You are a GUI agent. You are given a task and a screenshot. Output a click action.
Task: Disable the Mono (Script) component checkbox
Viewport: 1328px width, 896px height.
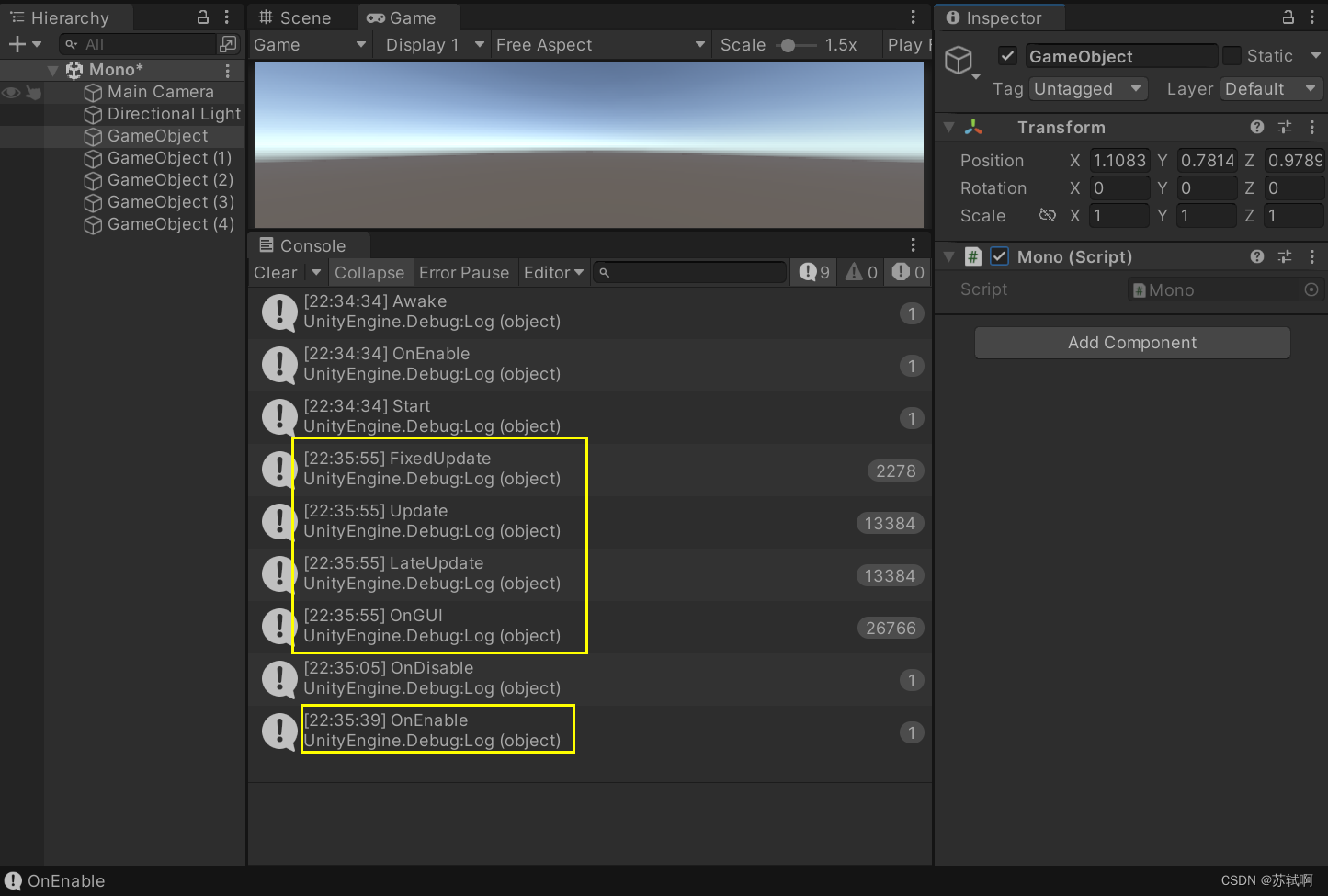point(999,256)
